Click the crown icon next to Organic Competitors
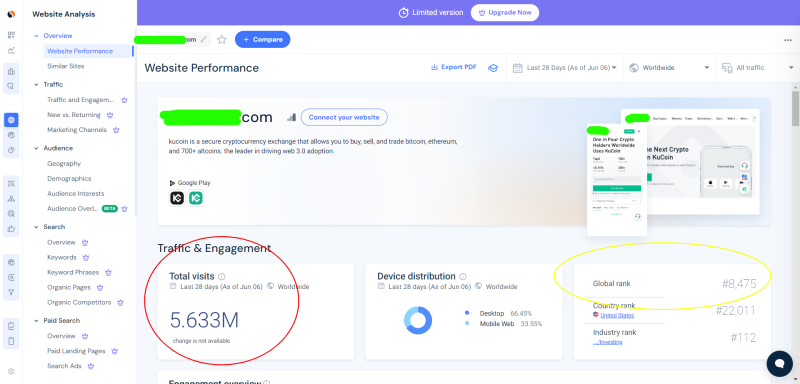 (x=120, y=302)
